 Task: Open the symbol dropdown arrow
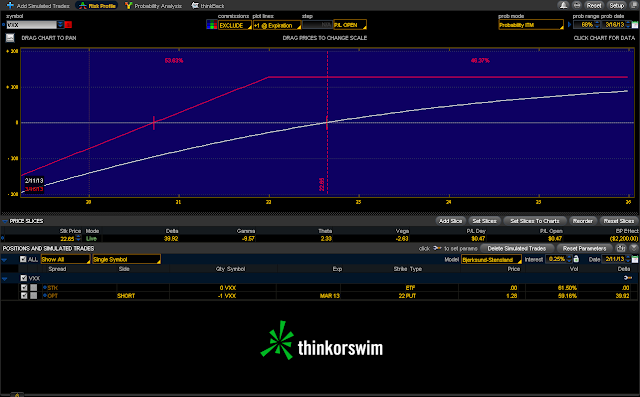tap(60, 25)
